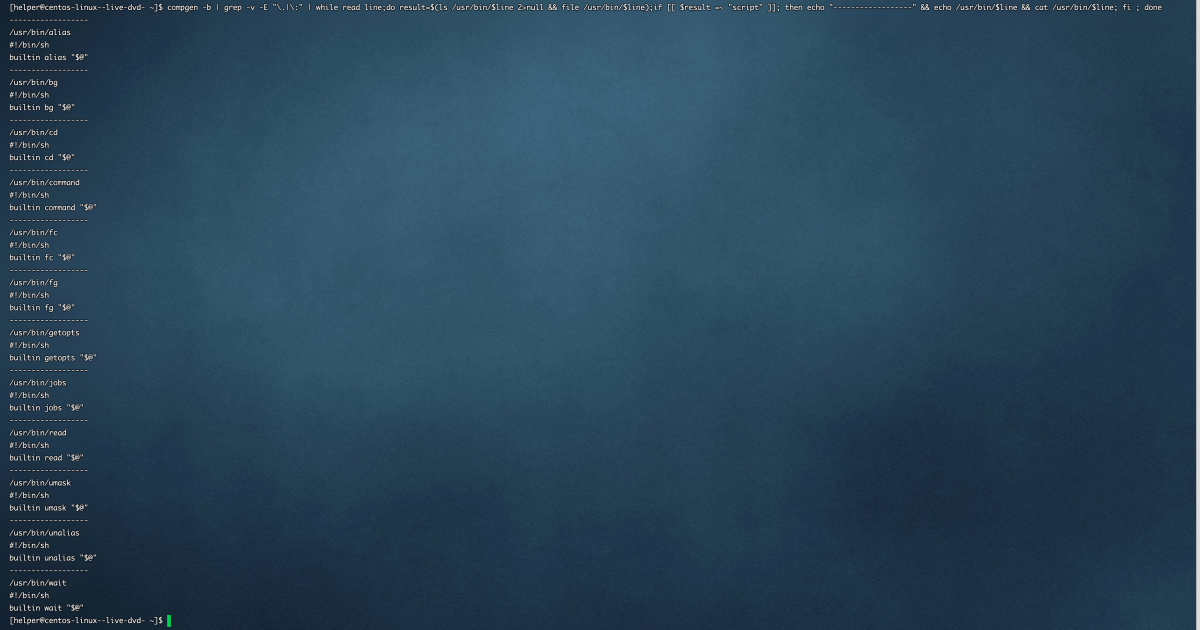The width and height of the screenshot is (1200, 630).
Task: Click the /usr/bin/alias path line
Action: point(40,32)
